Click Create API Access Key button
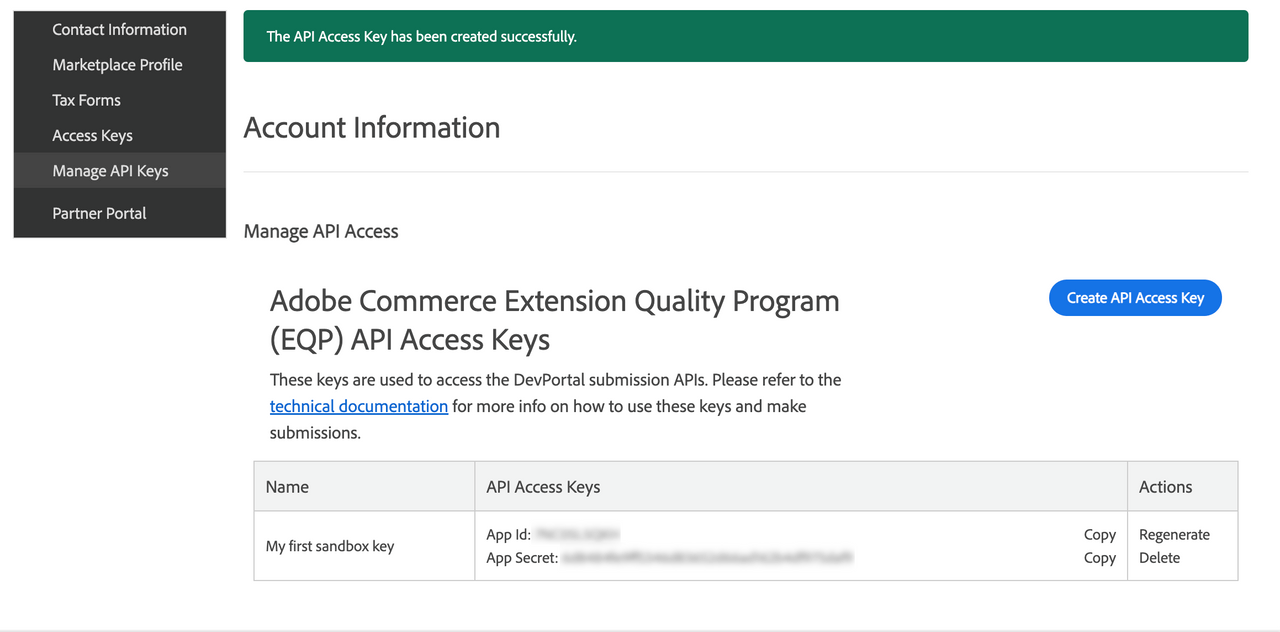 (1135, 298)
